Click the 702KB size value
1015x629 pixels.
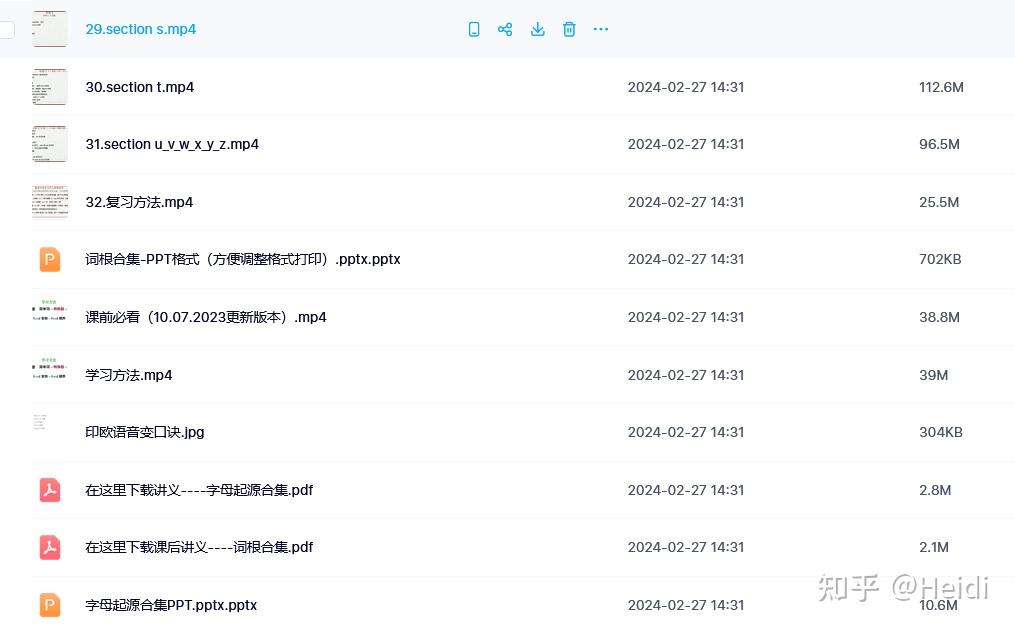click(x=940, y=259)
